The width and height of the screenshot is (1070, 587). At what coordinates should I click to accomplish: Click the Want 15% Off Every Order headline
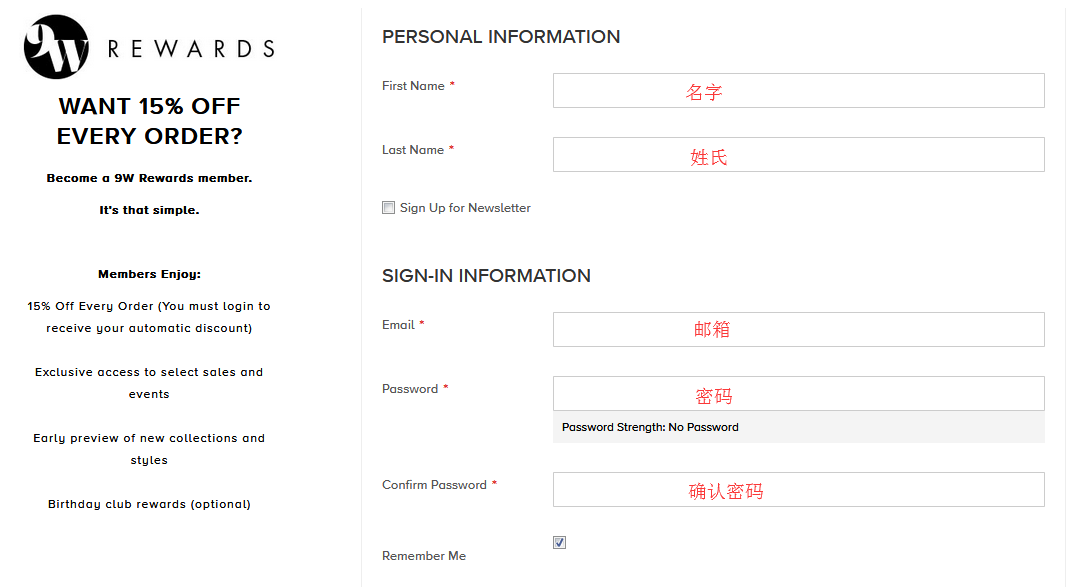pyautogui.click(x=149, y=121)
